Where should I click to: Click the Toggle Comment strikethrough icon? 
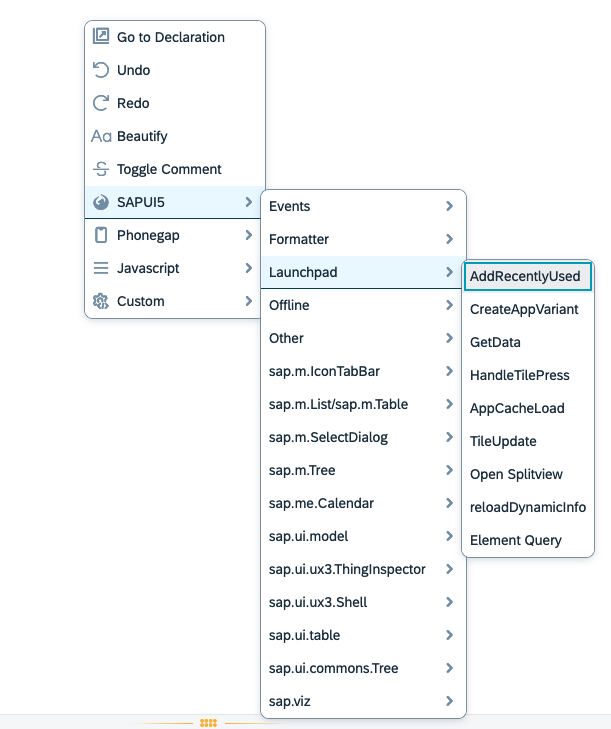(x=101, y=169)
